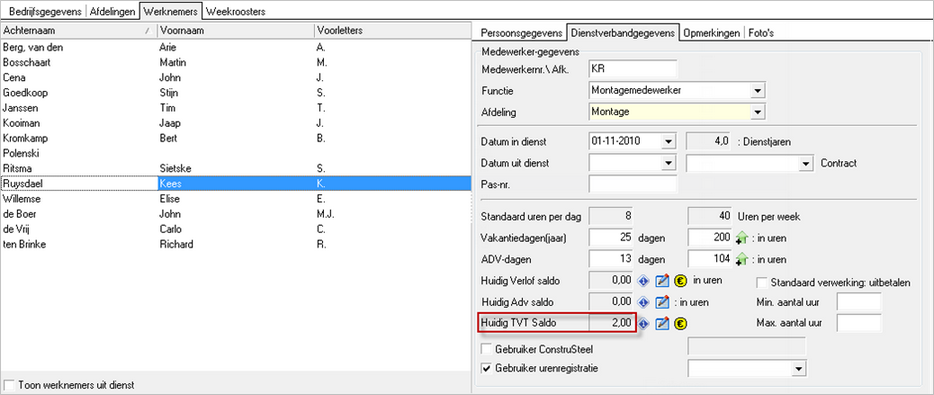Select employee de Boer
Viewport: 934px width, 395px height.
tap(235, 214)
